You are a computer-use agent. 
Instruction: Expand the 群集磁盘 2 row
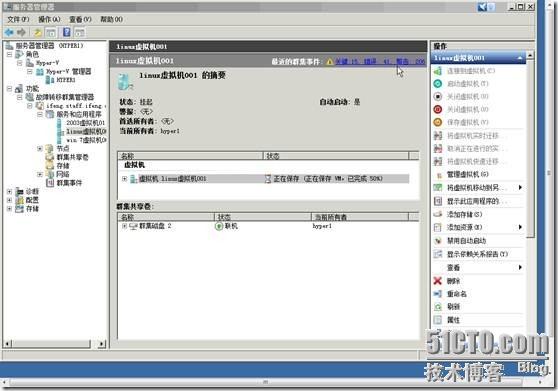tap(125, 226)
